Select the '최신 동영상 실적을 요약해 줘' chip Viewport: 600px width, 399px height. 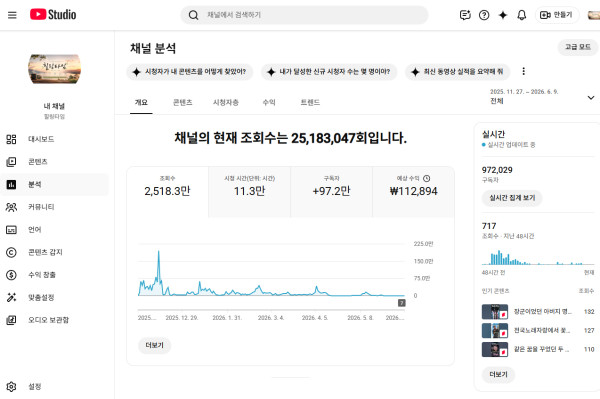click(458, 72)
